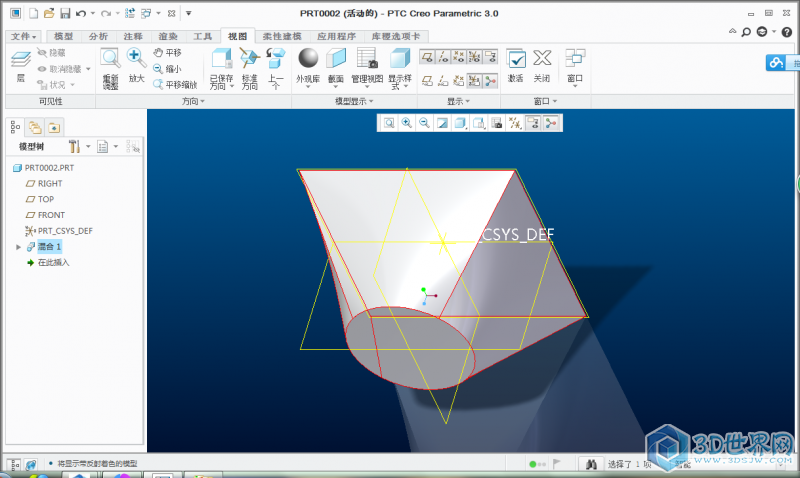This screenshot has height=478, width=800.
Task: Customize the quick access toolbar dropdown
Action: pos(188,13)
